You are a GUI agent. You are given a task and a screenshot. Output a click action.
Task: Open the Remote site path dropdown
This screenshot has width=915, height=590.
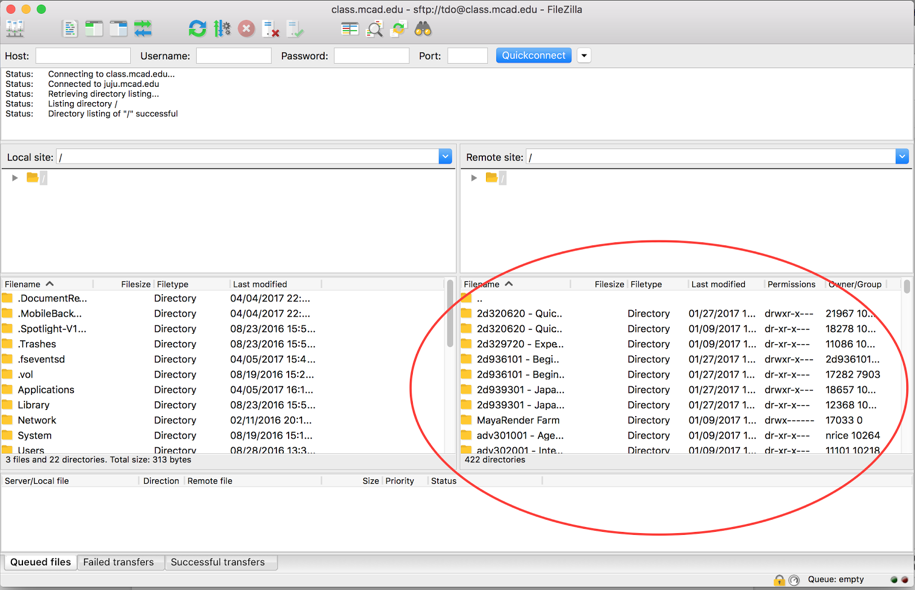(x=901, y=156)
